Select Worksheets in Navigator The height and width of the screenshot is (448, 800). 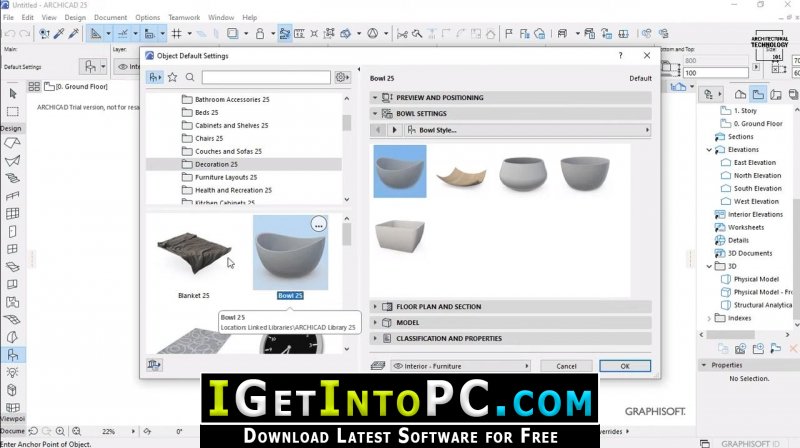(x=745, y=227)
